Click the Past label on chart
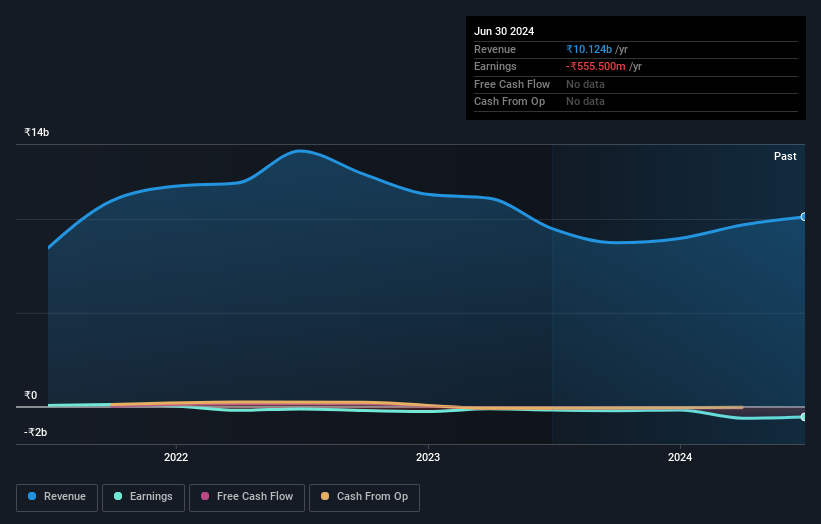The image size is (821, 524). click(x=785, y=156)
